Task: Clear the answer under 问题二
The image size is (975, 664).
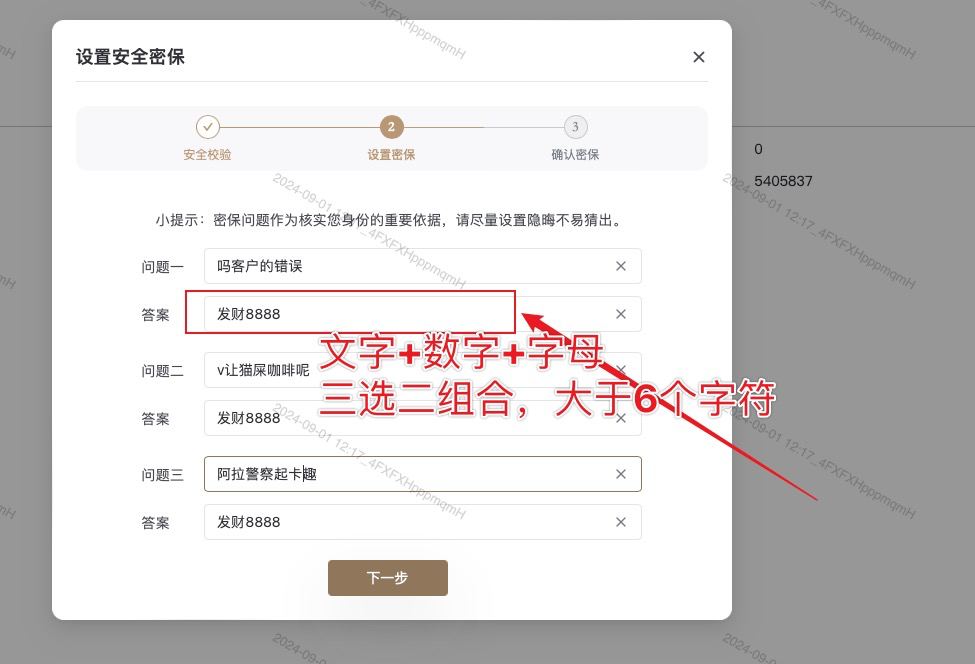Action: [x=621, y=418]
